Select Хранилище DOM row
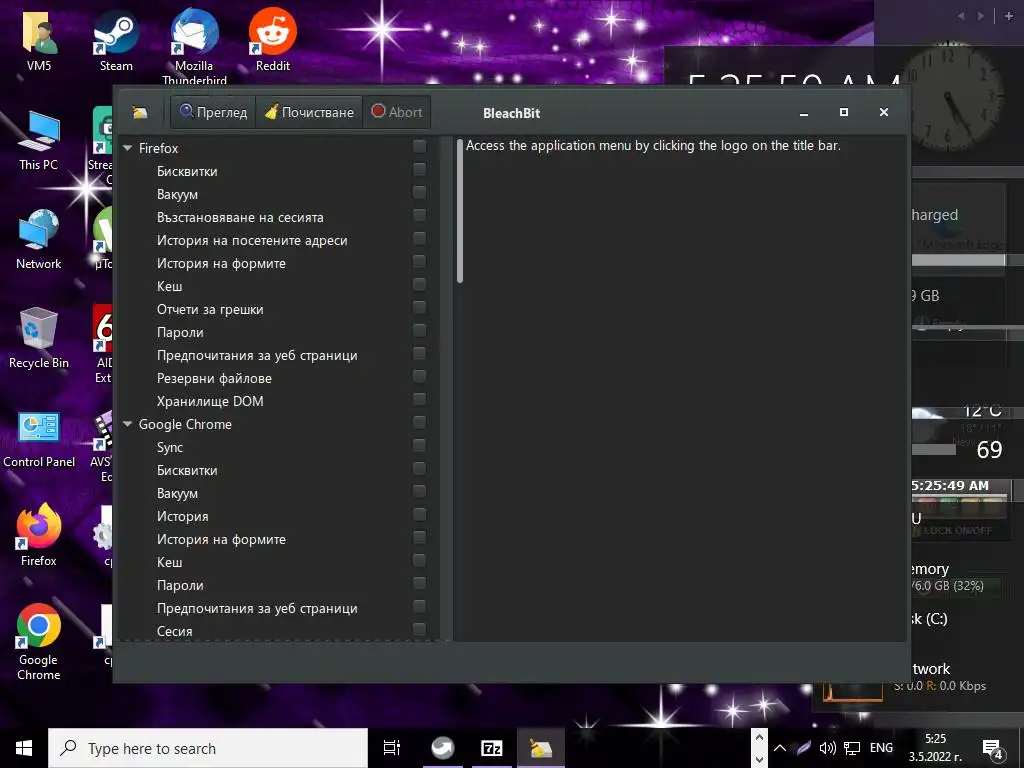 (x=279, y=401)
